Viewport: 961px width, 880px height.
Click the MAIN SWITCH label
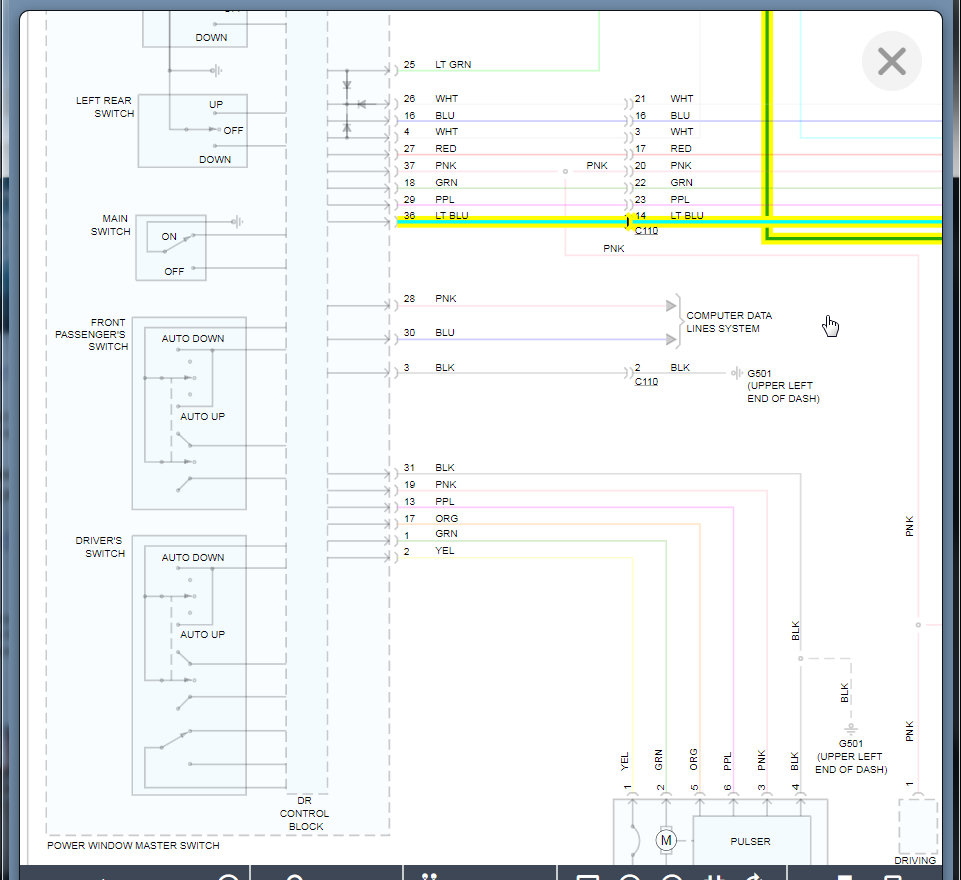pyautogui.click(x=111, y=225)
